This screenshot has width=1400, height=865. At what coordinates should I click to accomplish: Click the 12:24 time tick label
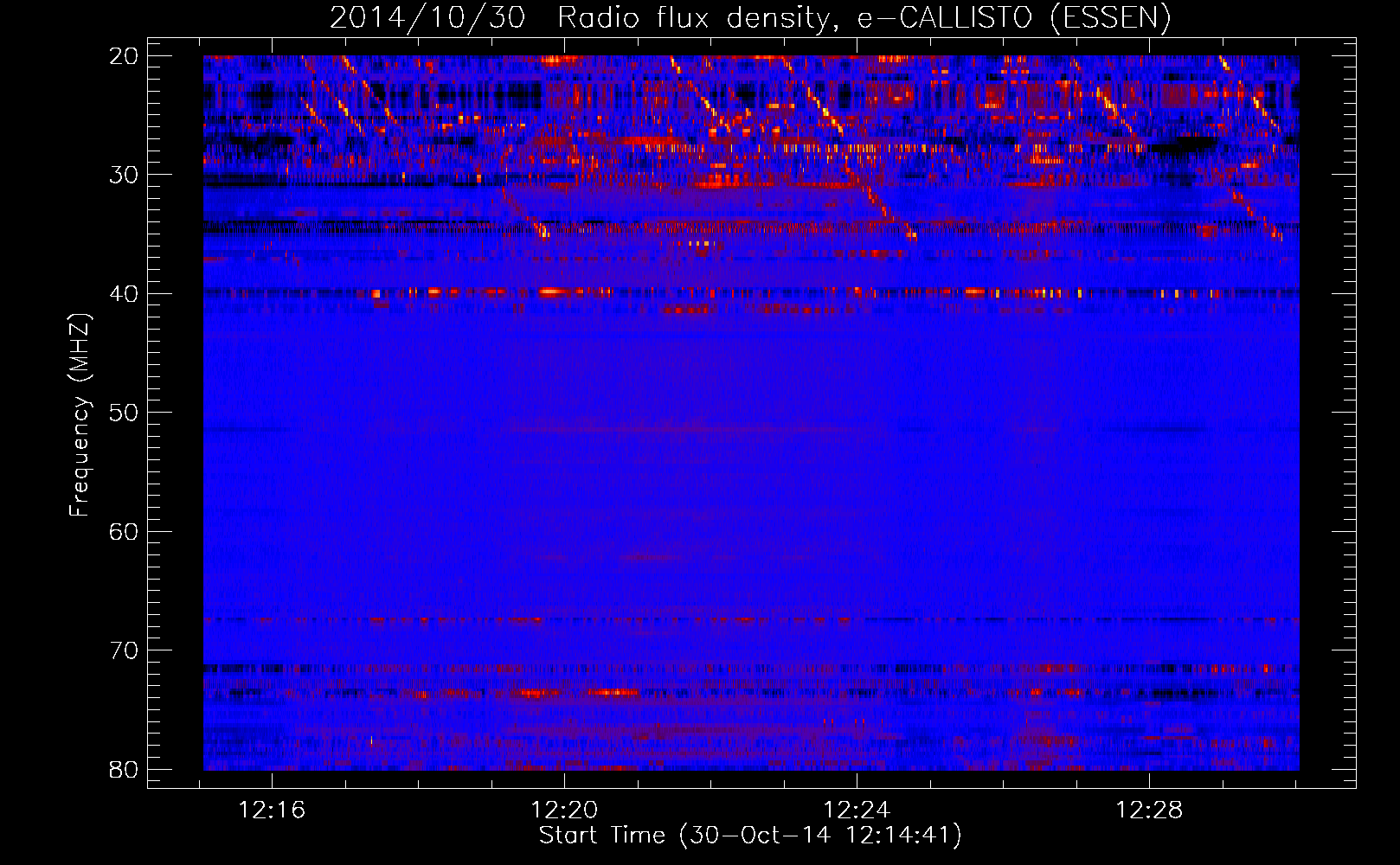[x=857, y=811]
